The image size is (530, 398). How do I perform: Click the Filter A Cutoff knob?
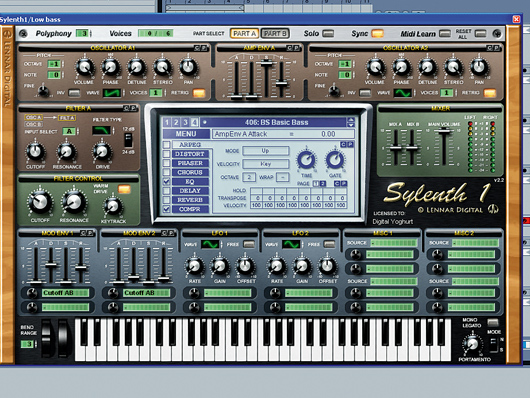(x=35, y=152)
